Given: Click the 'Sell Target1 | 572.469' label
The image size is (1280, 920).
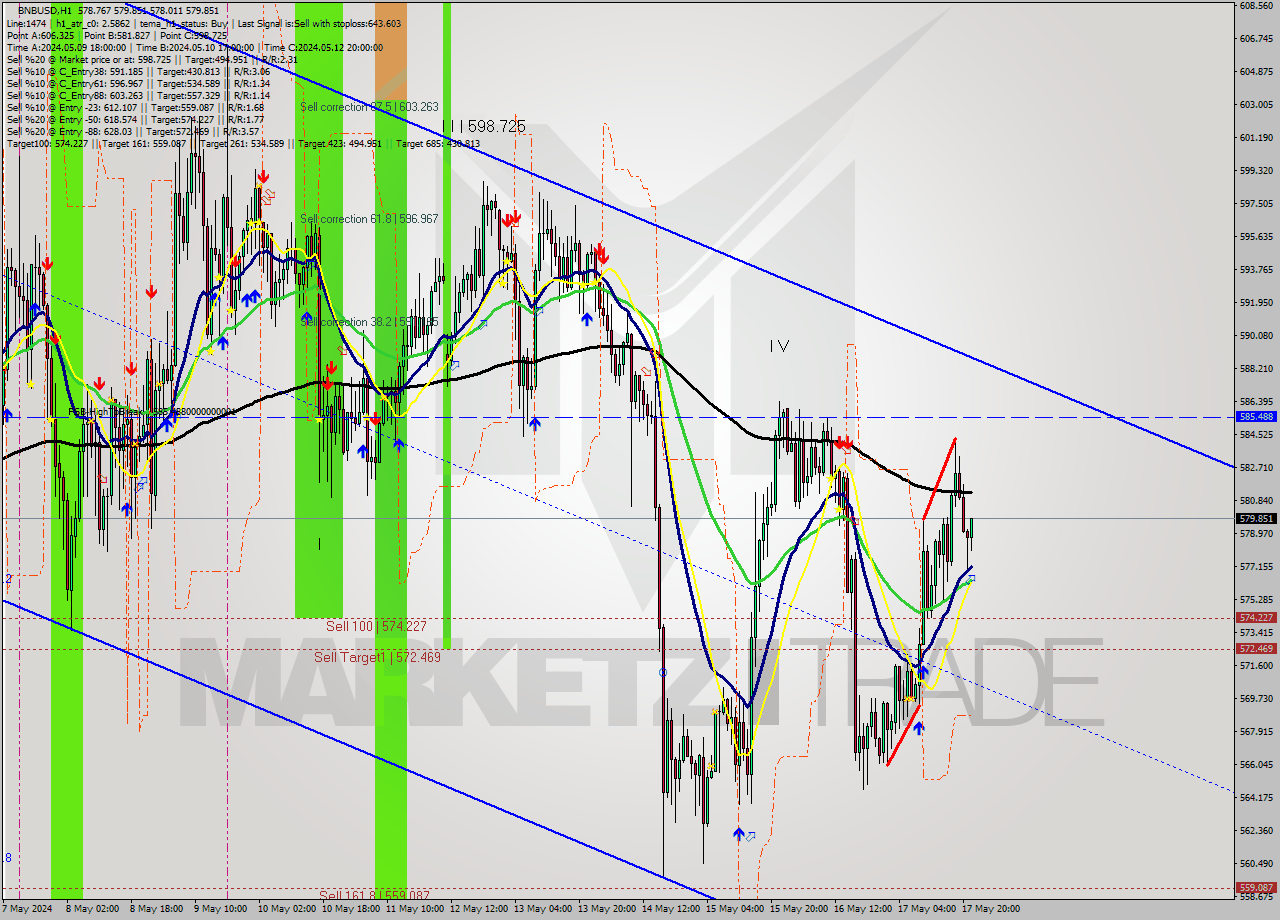Looking at the screenshot, I should [x=377, y=657].
